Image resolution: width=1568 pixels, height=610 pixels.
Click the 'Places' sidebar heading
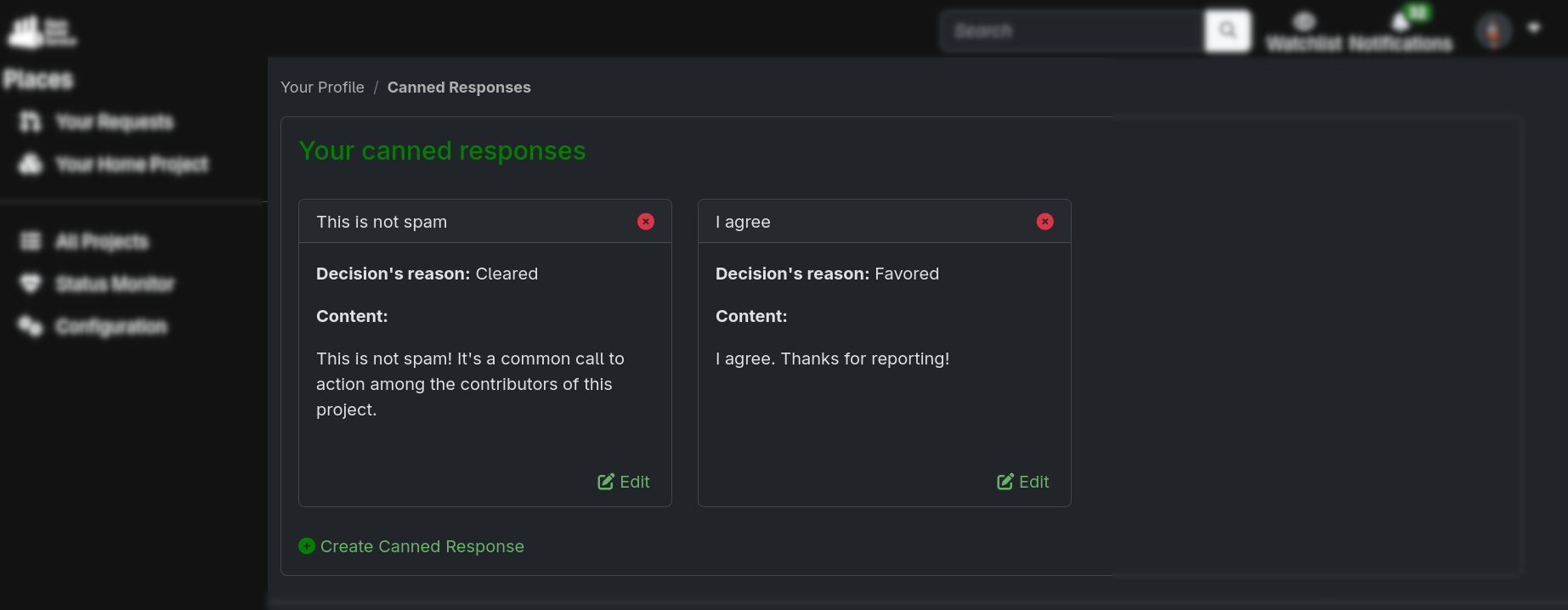click(x=38, y=80)
